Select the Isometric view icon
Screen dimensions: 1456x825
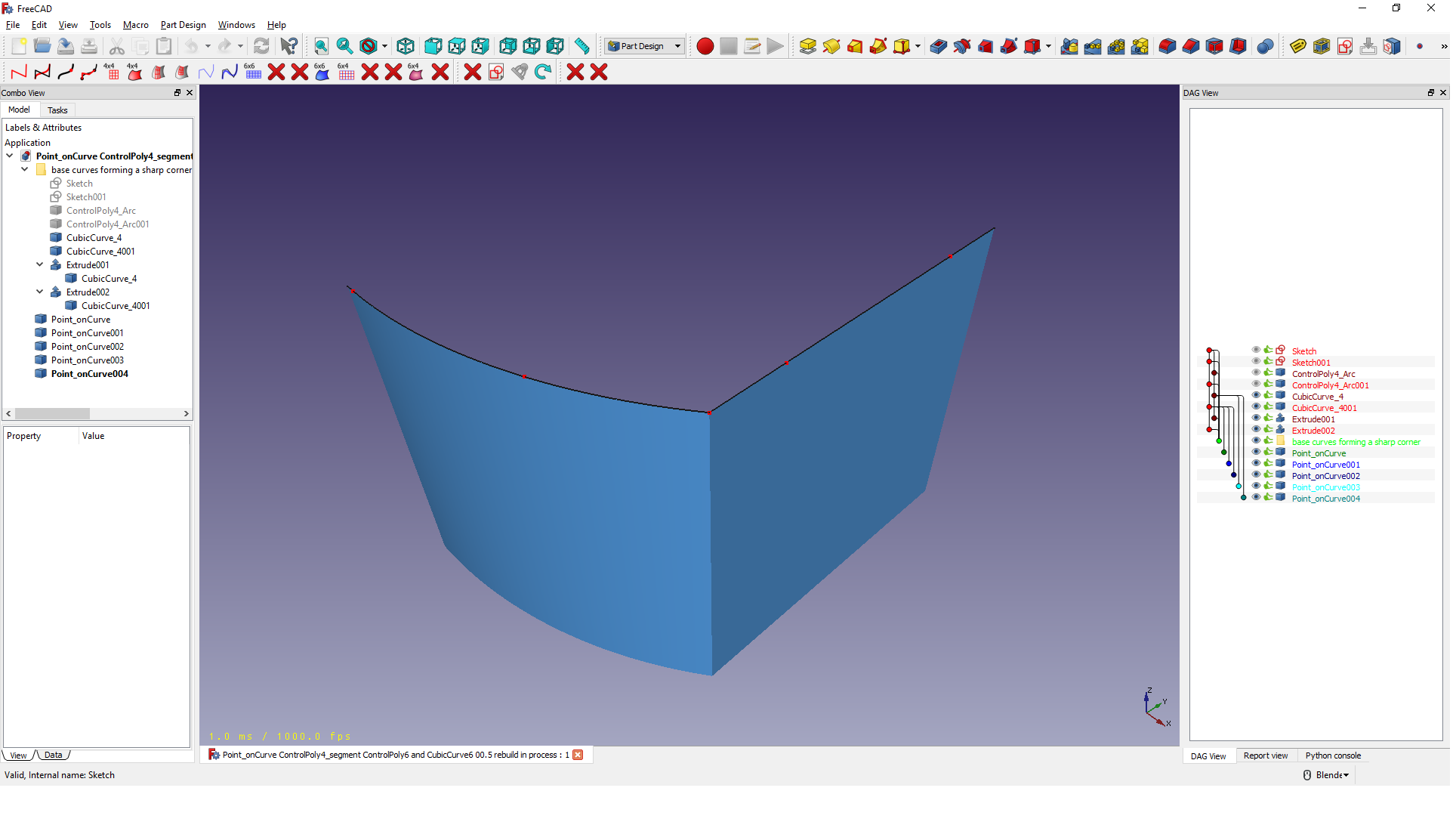pos(404,47)
